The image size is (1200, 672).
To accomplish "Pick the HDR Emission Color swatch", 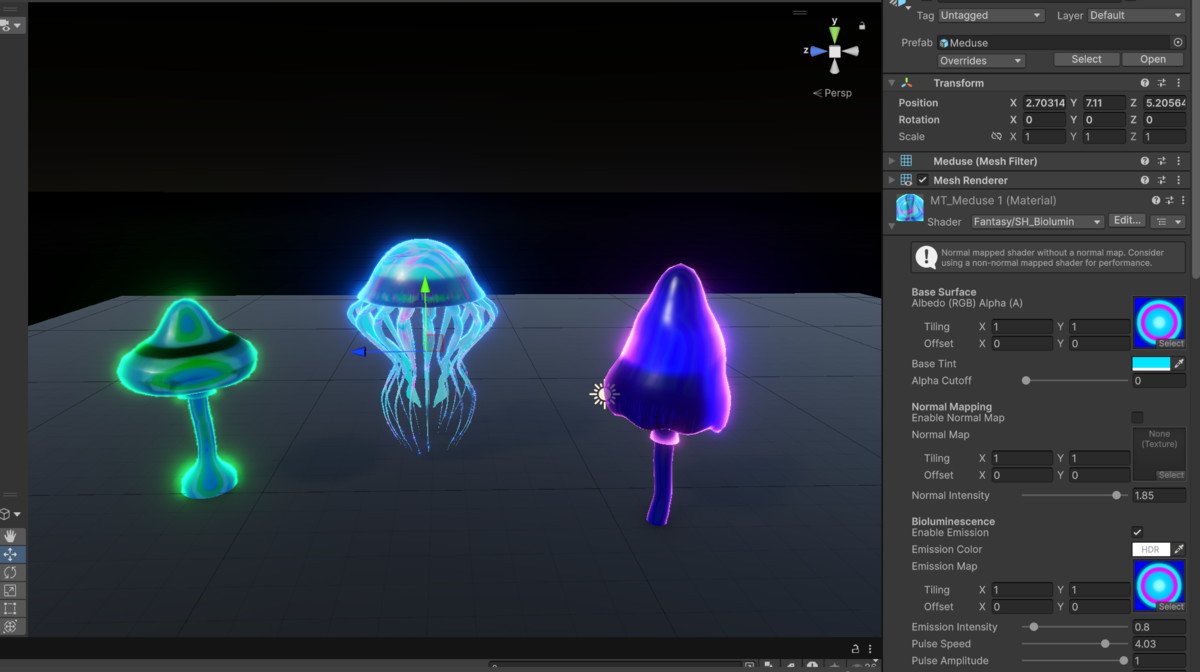I will [x=1150, y=549].
